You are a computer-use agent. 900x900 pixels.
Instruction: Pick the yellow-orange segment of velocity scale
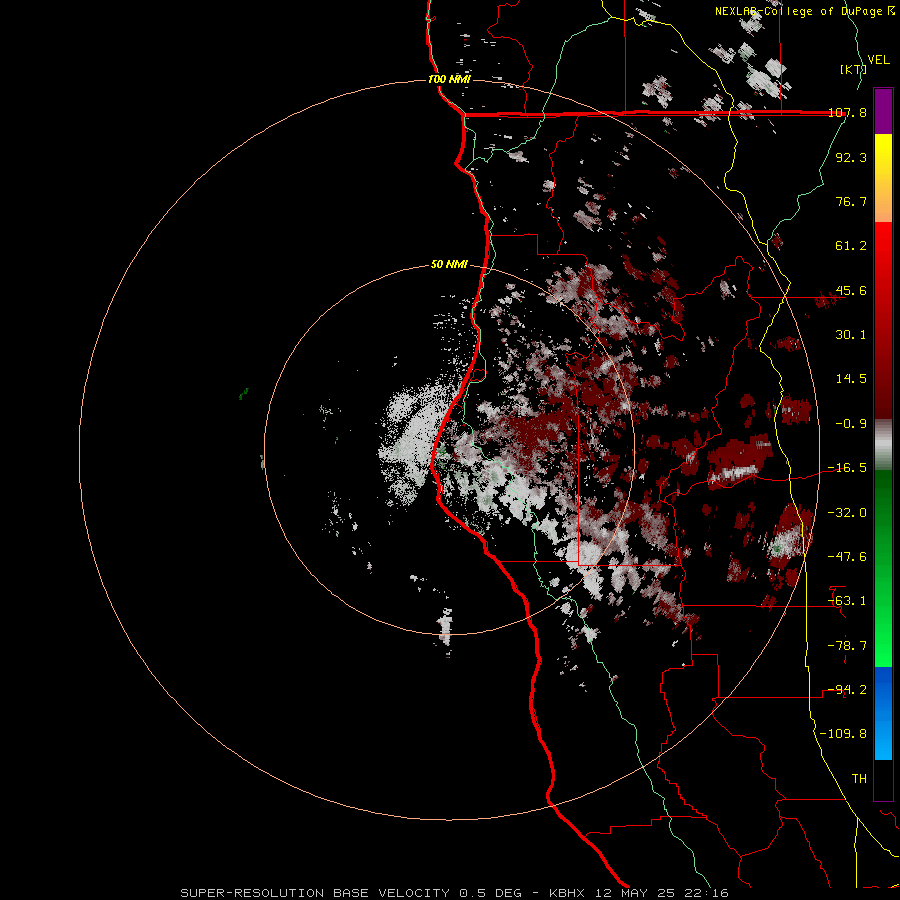pyautogui.click(x=883, y=178)
